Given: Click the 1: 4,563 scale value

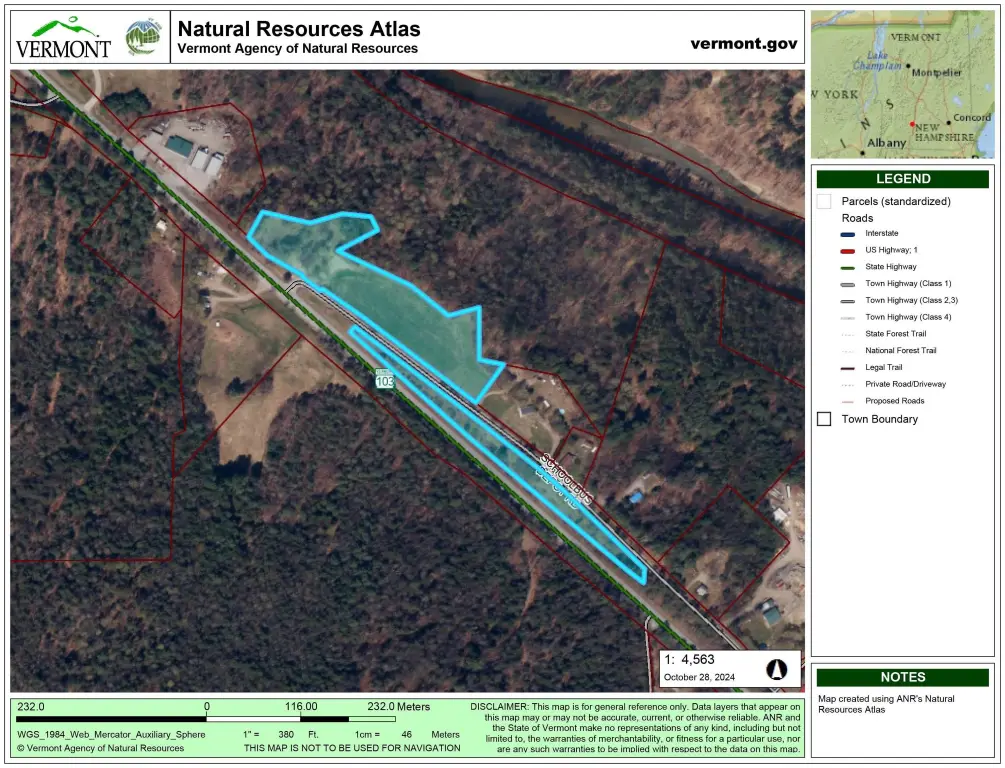Looking at the screenshot, I should (689, 660).
